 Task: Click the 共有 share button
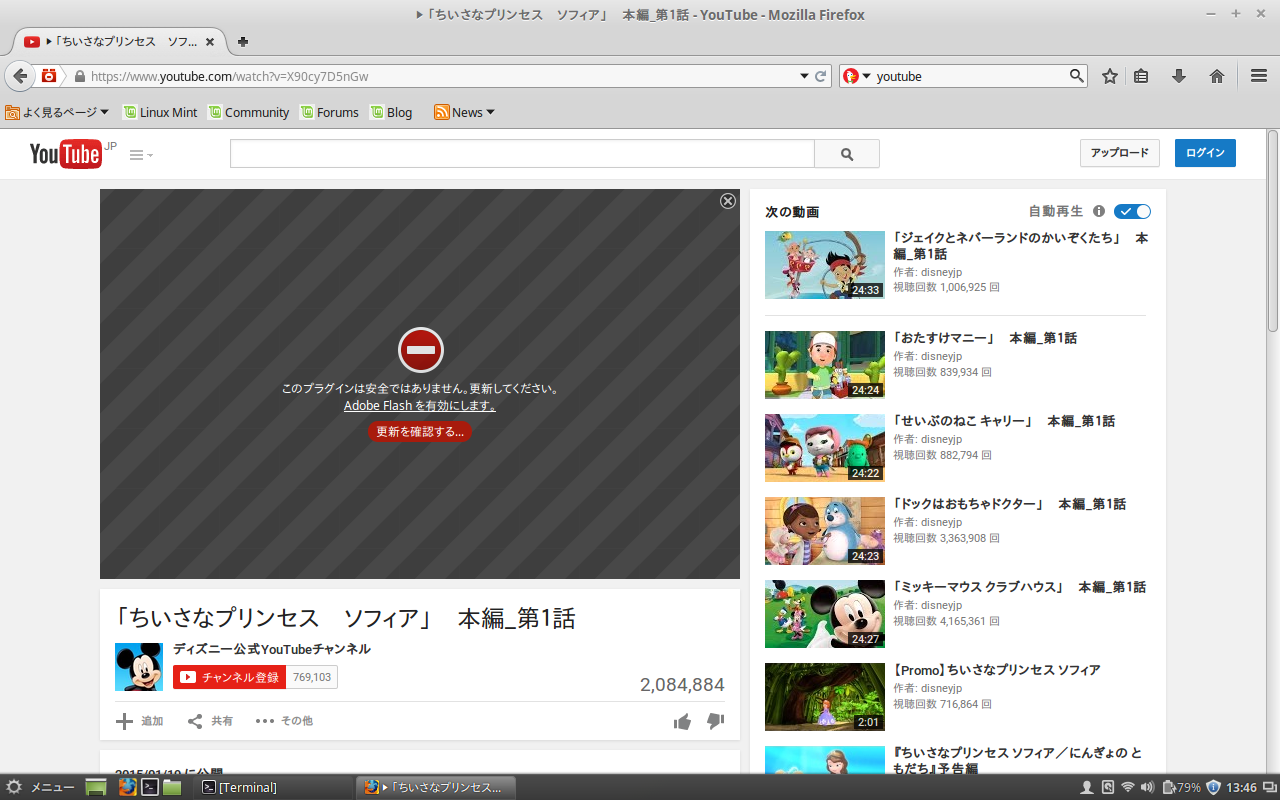(x=211, y=721)
